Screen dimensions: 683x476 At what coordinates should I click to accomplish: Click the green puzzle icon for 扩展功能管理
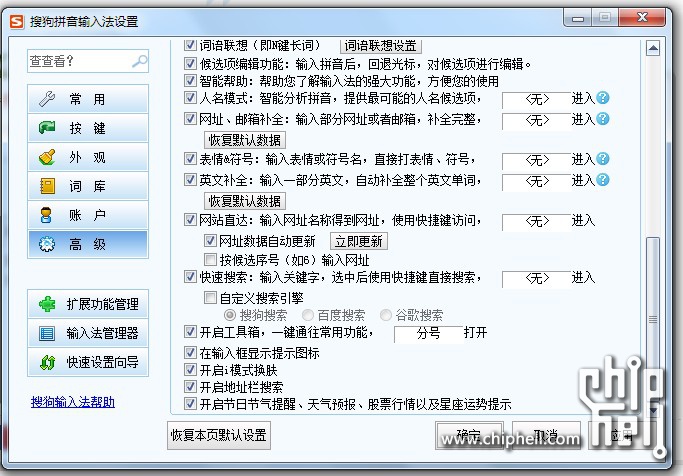click(47, 304)
